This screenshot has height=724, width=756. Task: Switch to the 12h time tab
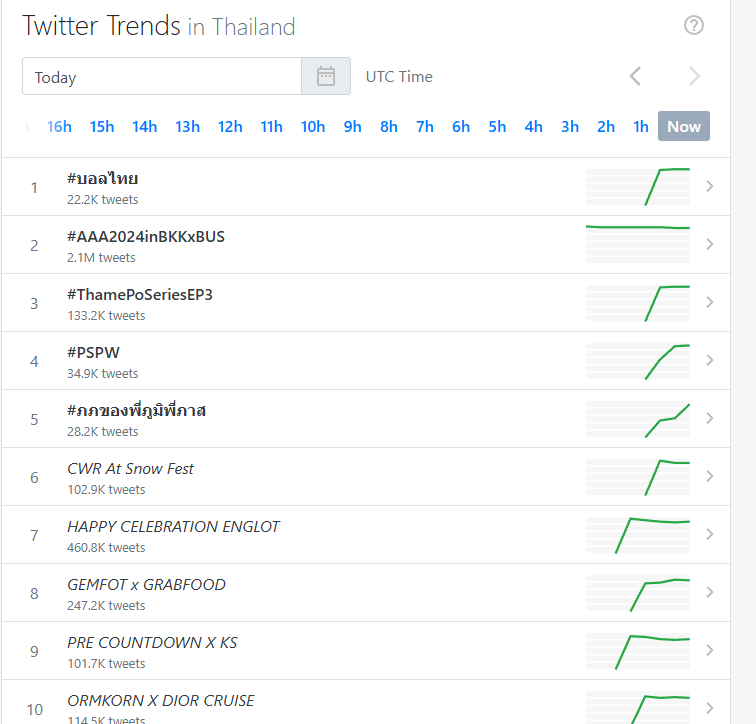click(x=230, y=126)
